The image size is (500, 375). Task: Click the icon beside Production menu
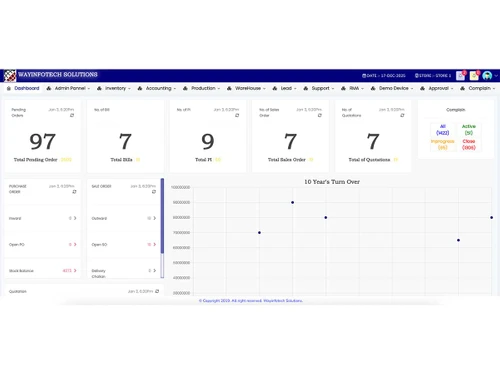[185, 88]
